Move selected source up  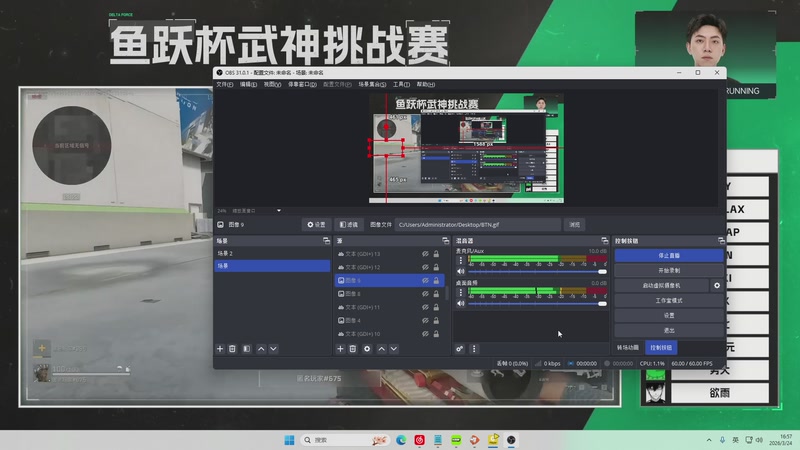coord(381,349)
